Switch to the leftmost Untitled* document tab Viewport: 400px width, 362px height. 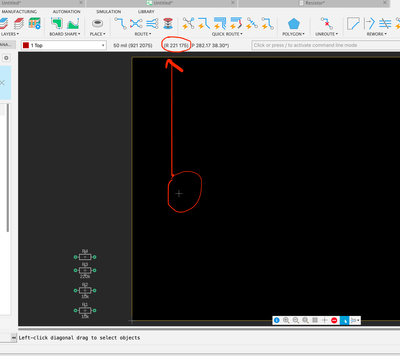[x=43, y=3]
